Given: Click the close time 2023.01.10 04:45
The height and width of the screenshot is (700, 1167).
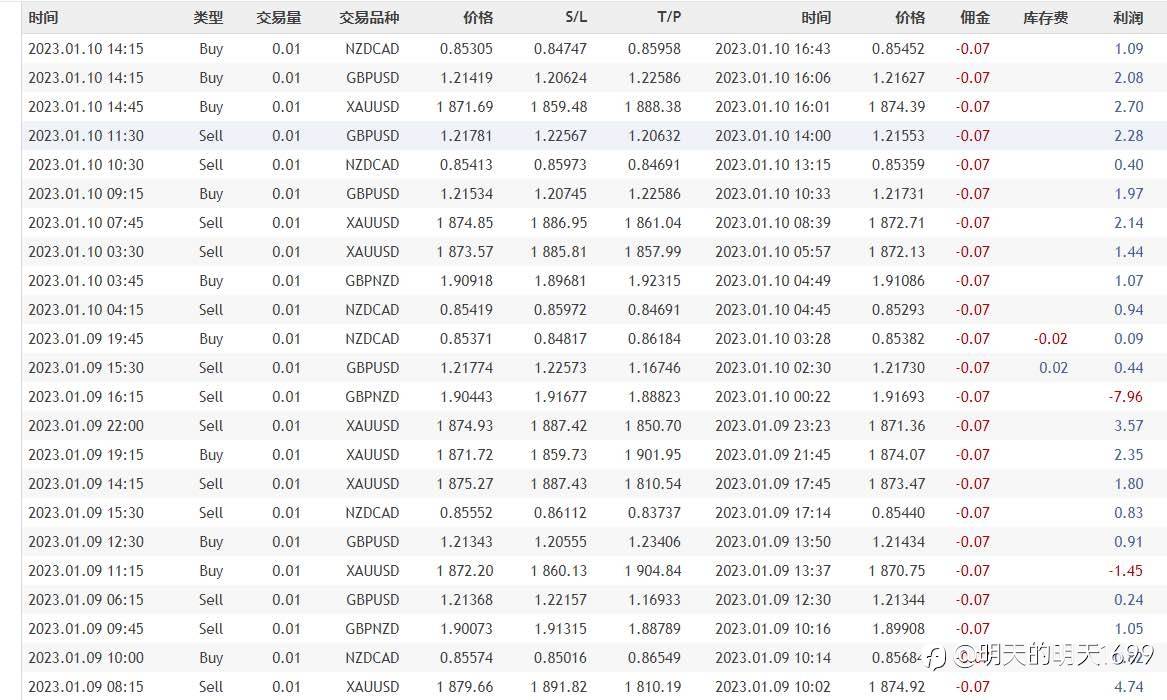Looking at the screenshot, I should coord(773,310).
